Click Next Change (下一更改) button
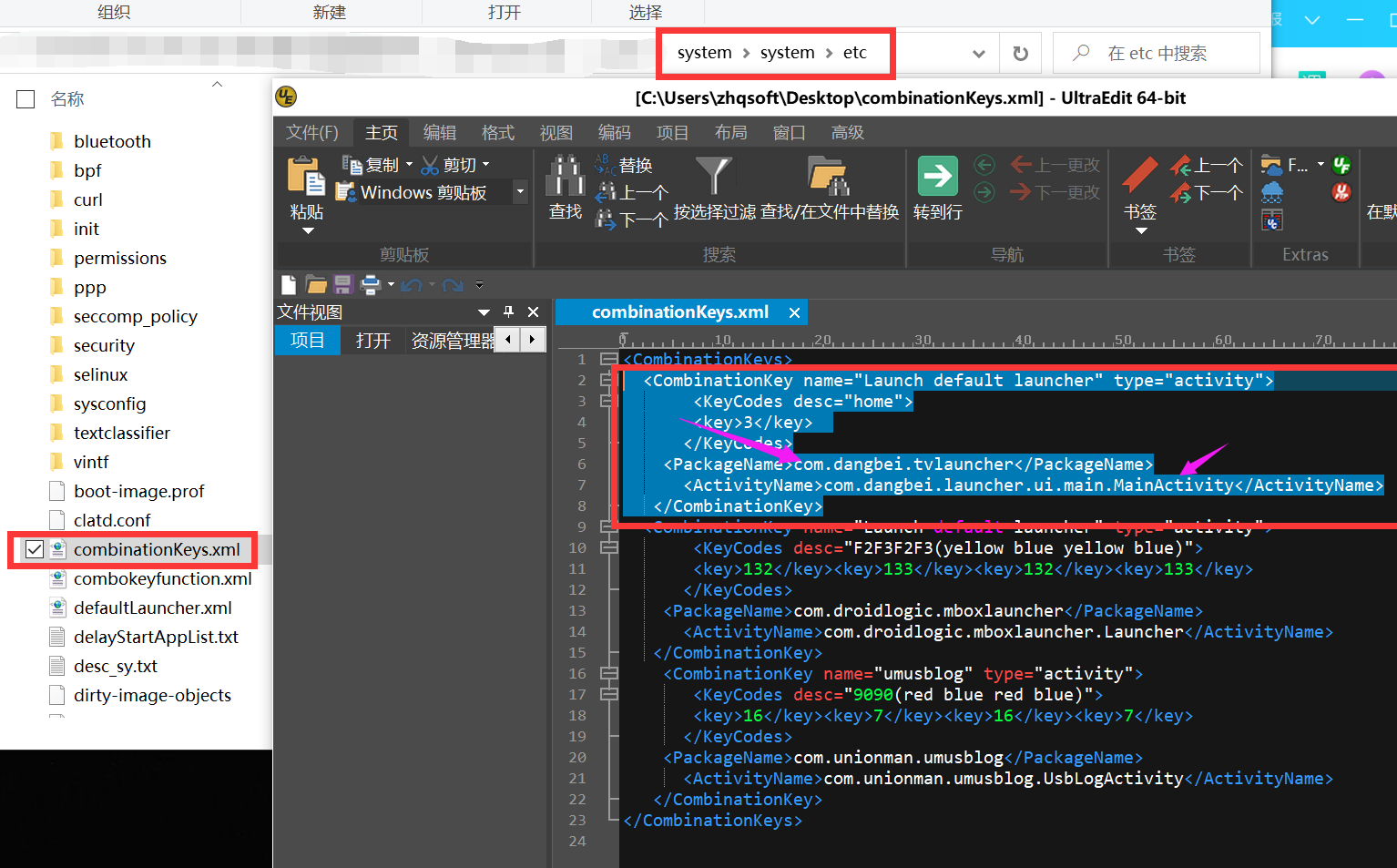Image resolution: width=1397 pixels, height=868 pixels. 1056,192
